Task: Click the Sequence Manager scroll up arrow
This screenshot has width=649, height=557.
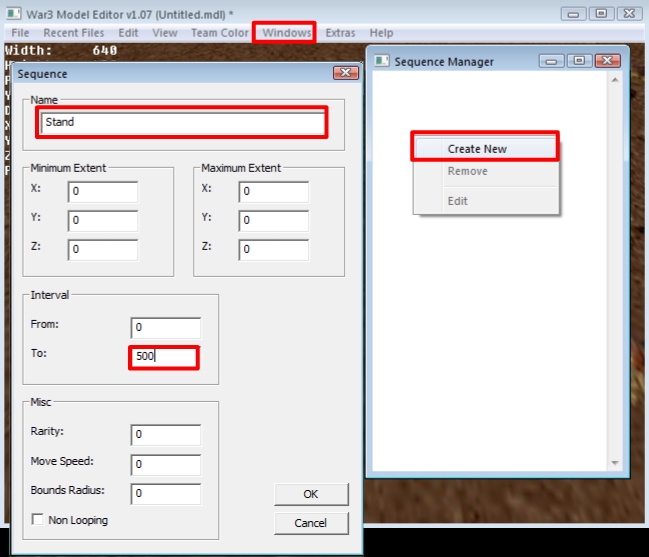Action: tap(615, 80)
